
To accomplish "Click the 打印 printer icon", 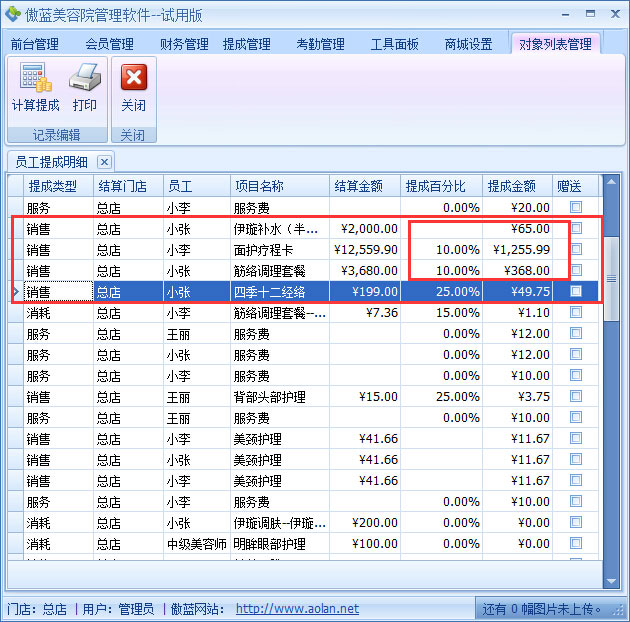I will coord(85,78).
